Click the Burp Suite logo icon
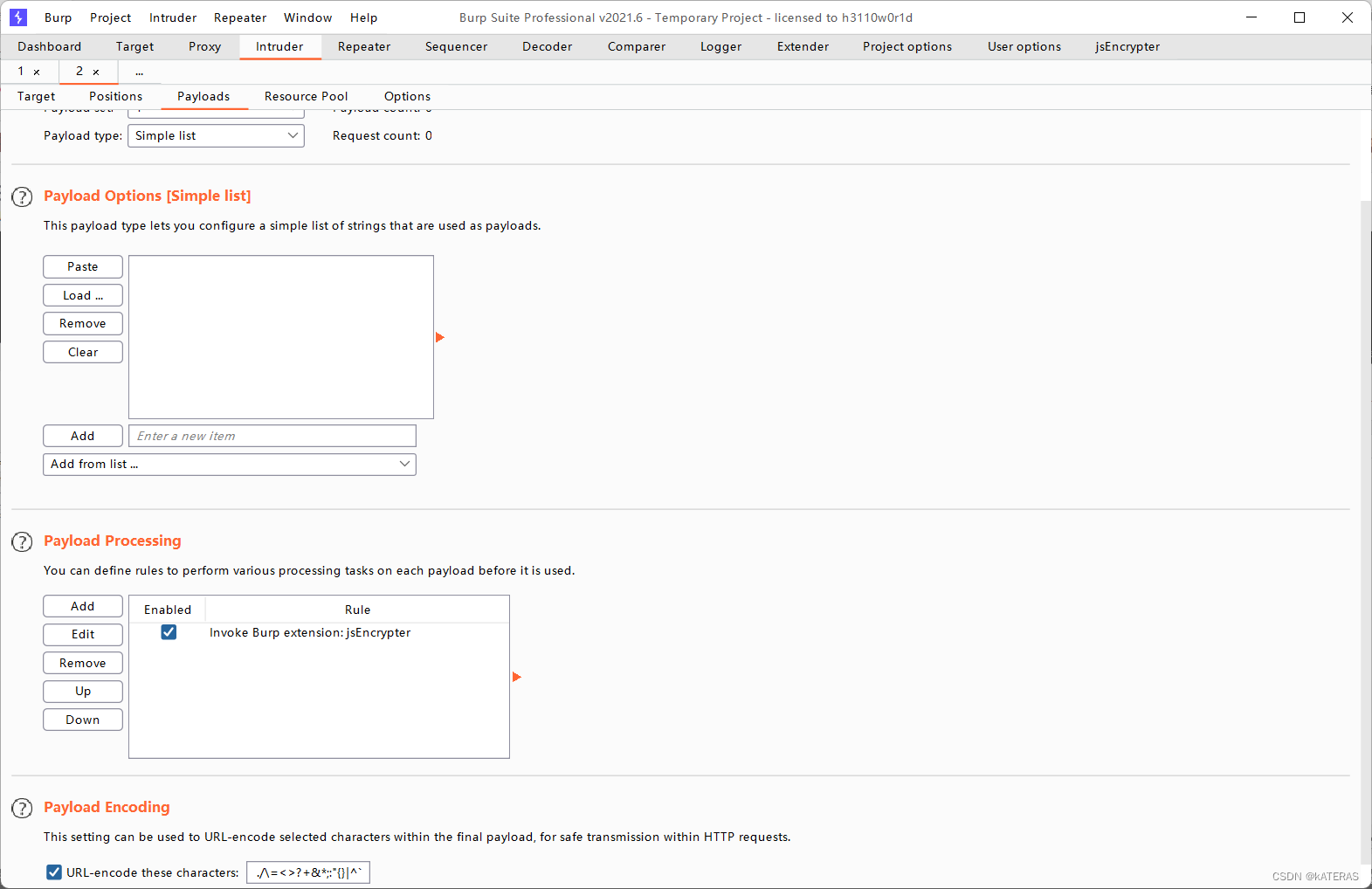 [x=17, y=17]
